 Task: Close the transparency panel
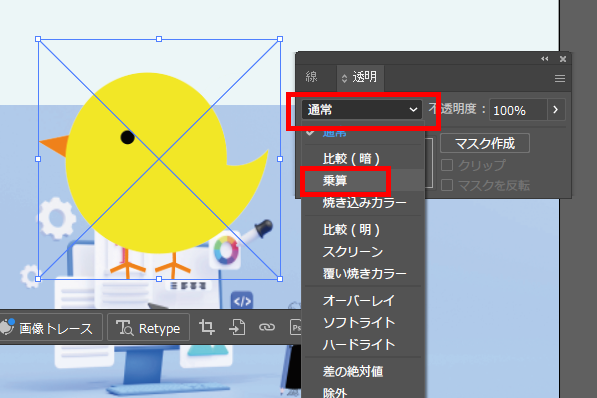(x=563, y=59)
